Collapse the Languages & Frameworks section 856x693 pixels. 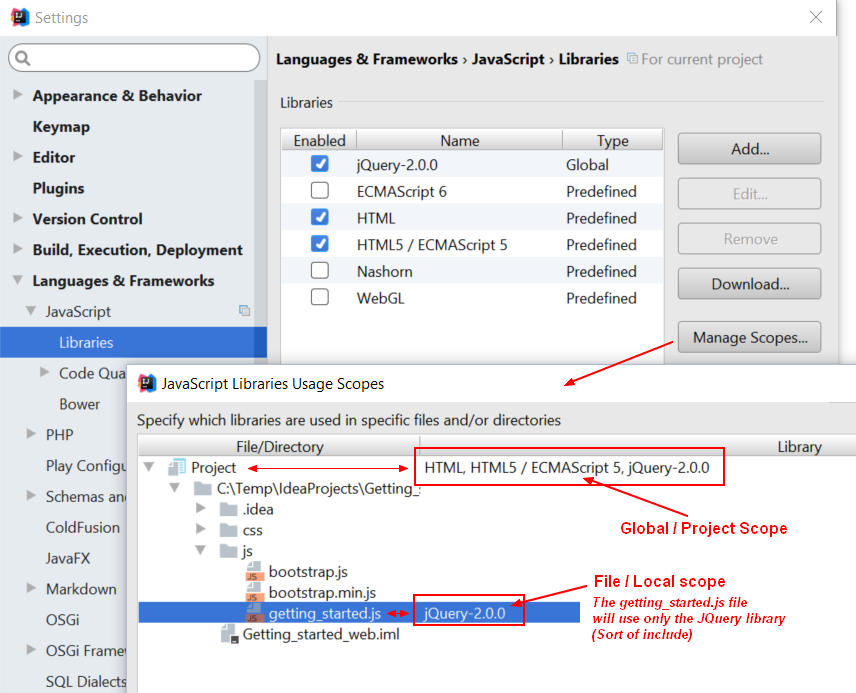[x=18, y=281]
